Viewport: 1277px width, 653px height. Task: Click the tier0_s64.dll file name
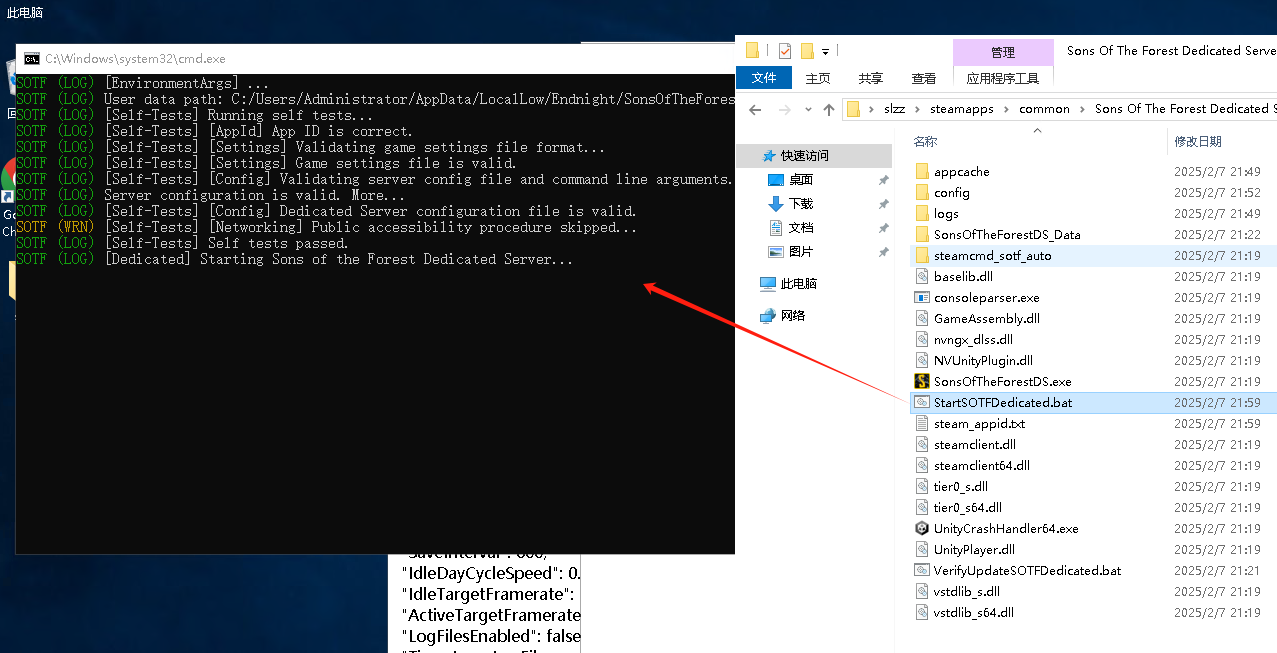click(968, 508)
